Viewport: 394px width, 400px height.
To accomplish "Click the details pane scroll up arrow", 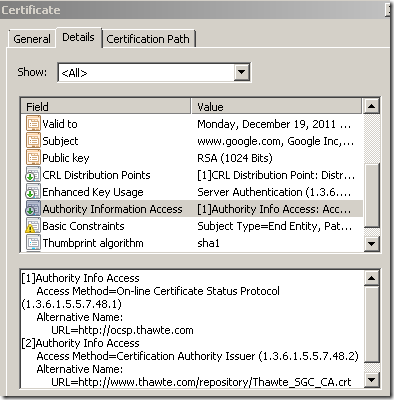I will (371, 278).
